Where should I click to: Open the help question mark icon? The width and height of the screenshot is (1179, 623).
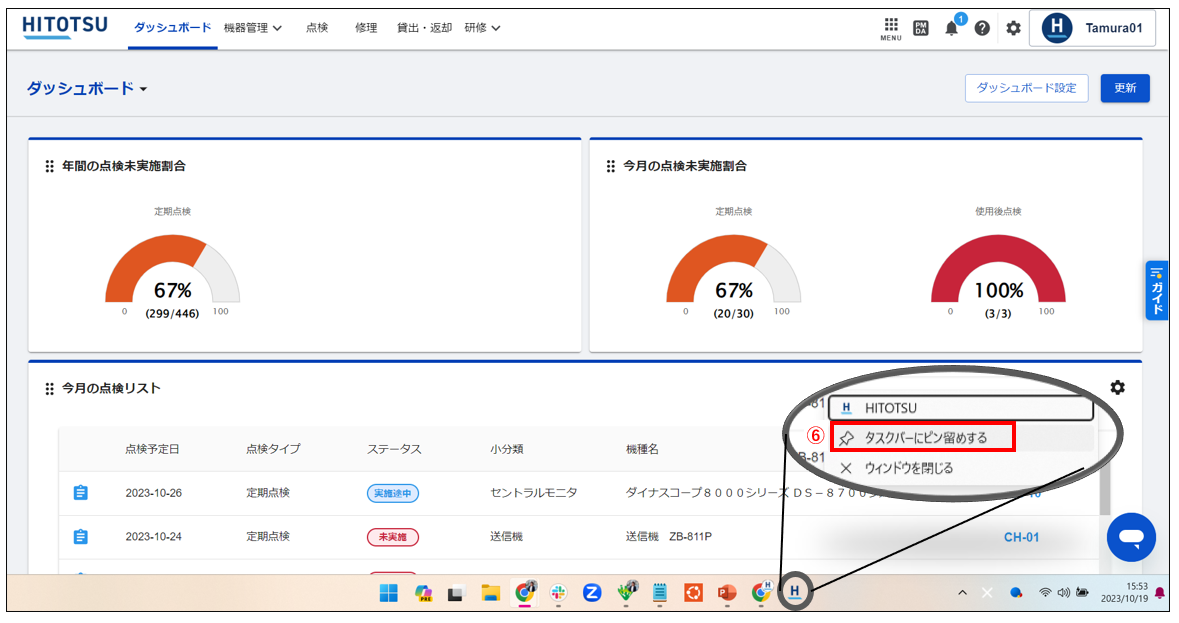pyautogui.click(x=982, y=29)
